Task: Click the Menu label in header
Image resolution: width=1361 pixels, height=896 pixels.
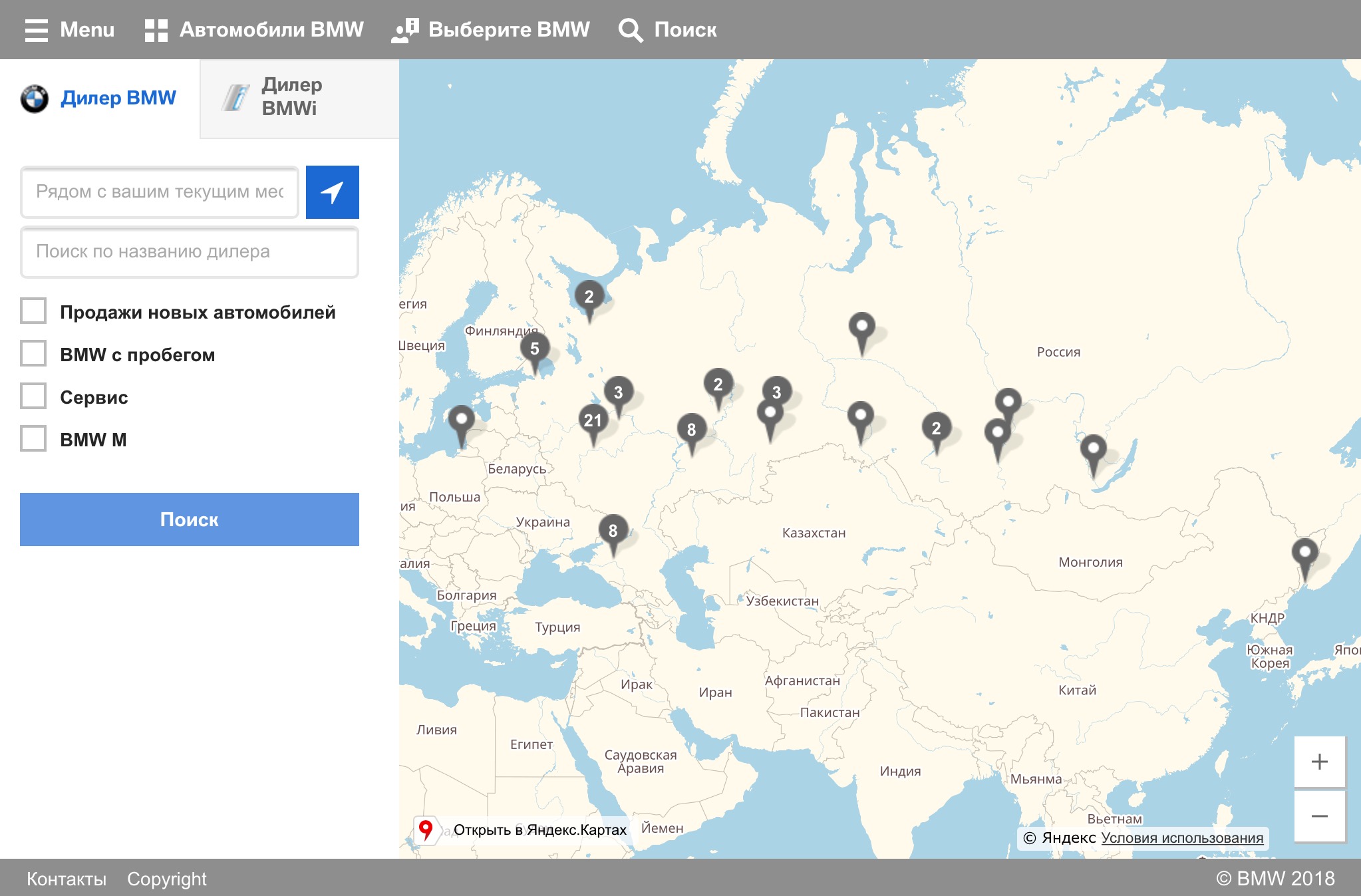Action: click(x=87, y=30)
